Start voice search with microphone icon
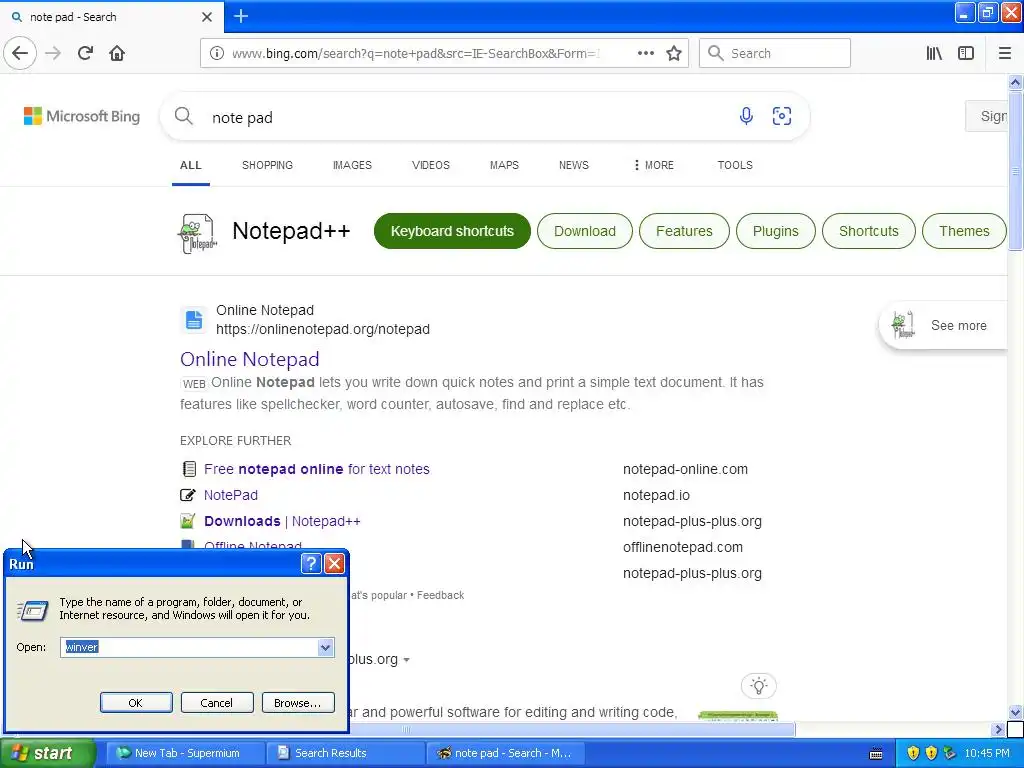Viewport: 1024px width, 768px height. pos(746,116)
